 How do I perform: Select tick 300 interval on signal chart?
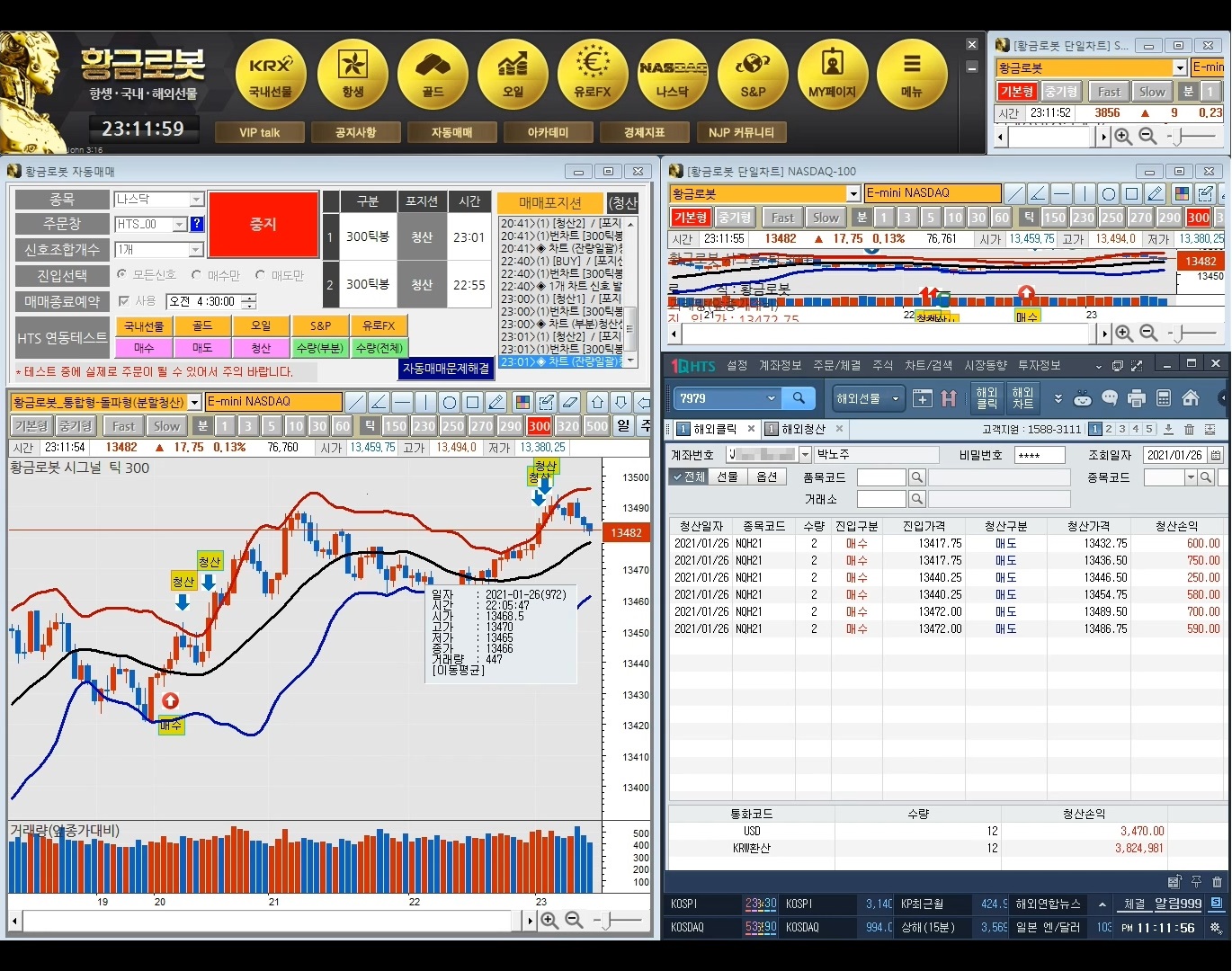tap(540, 426)
